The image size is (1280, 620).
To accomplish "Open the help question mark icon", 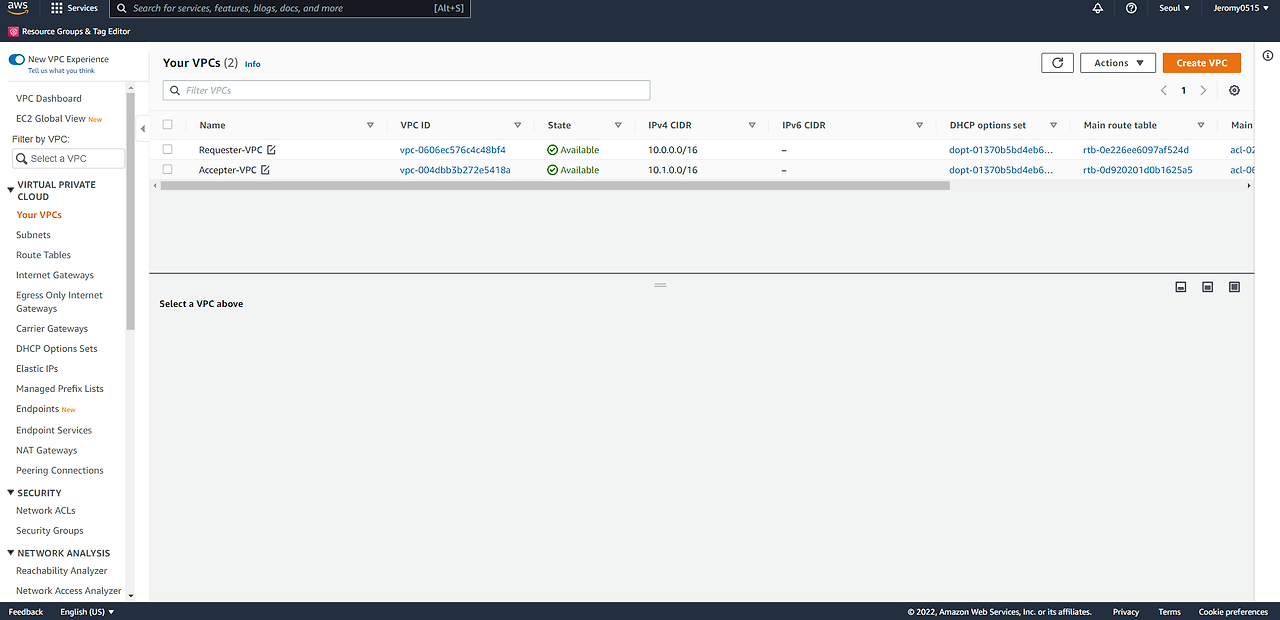I will tap(1131, 8).
